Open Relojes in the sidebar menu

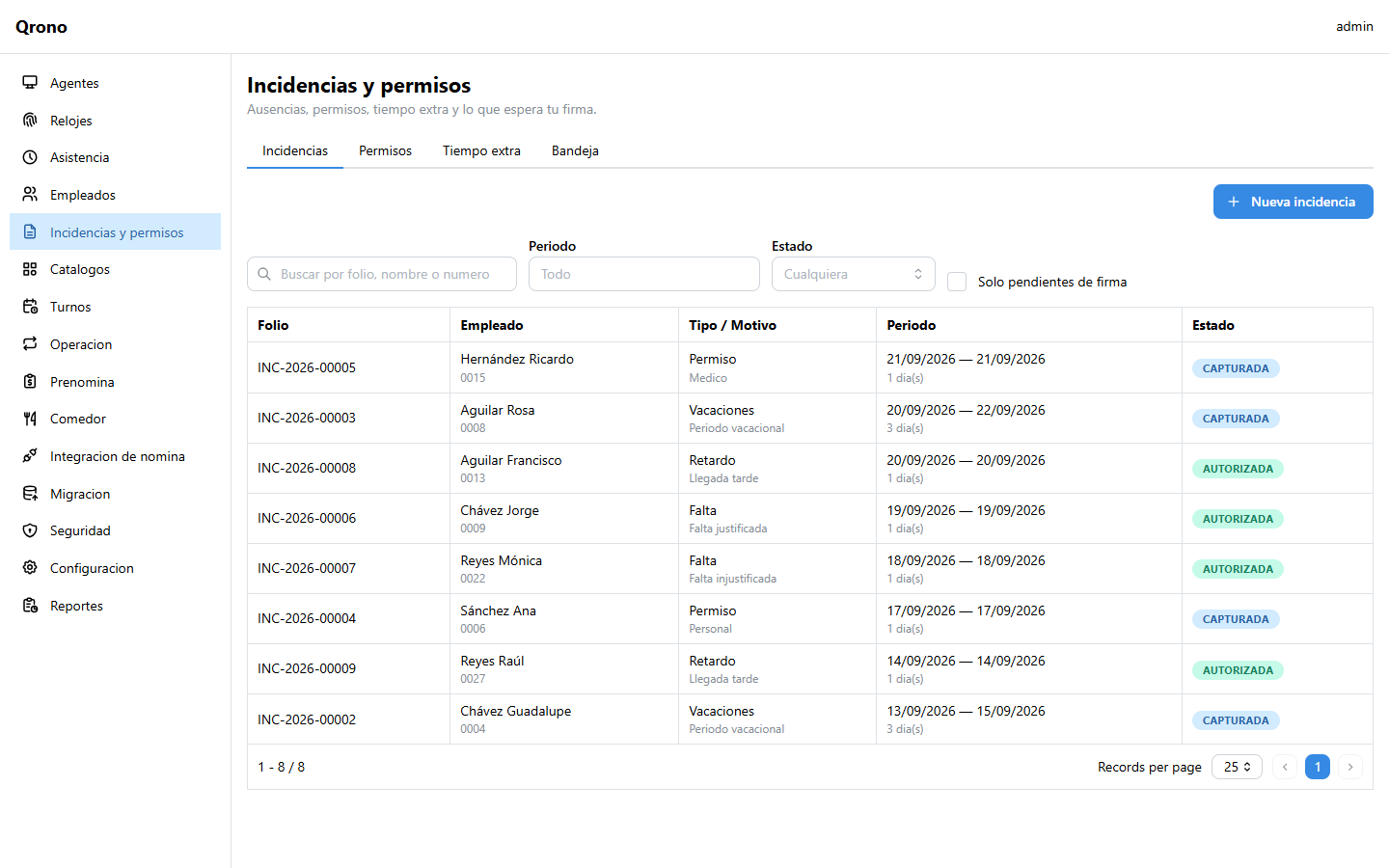115,121
